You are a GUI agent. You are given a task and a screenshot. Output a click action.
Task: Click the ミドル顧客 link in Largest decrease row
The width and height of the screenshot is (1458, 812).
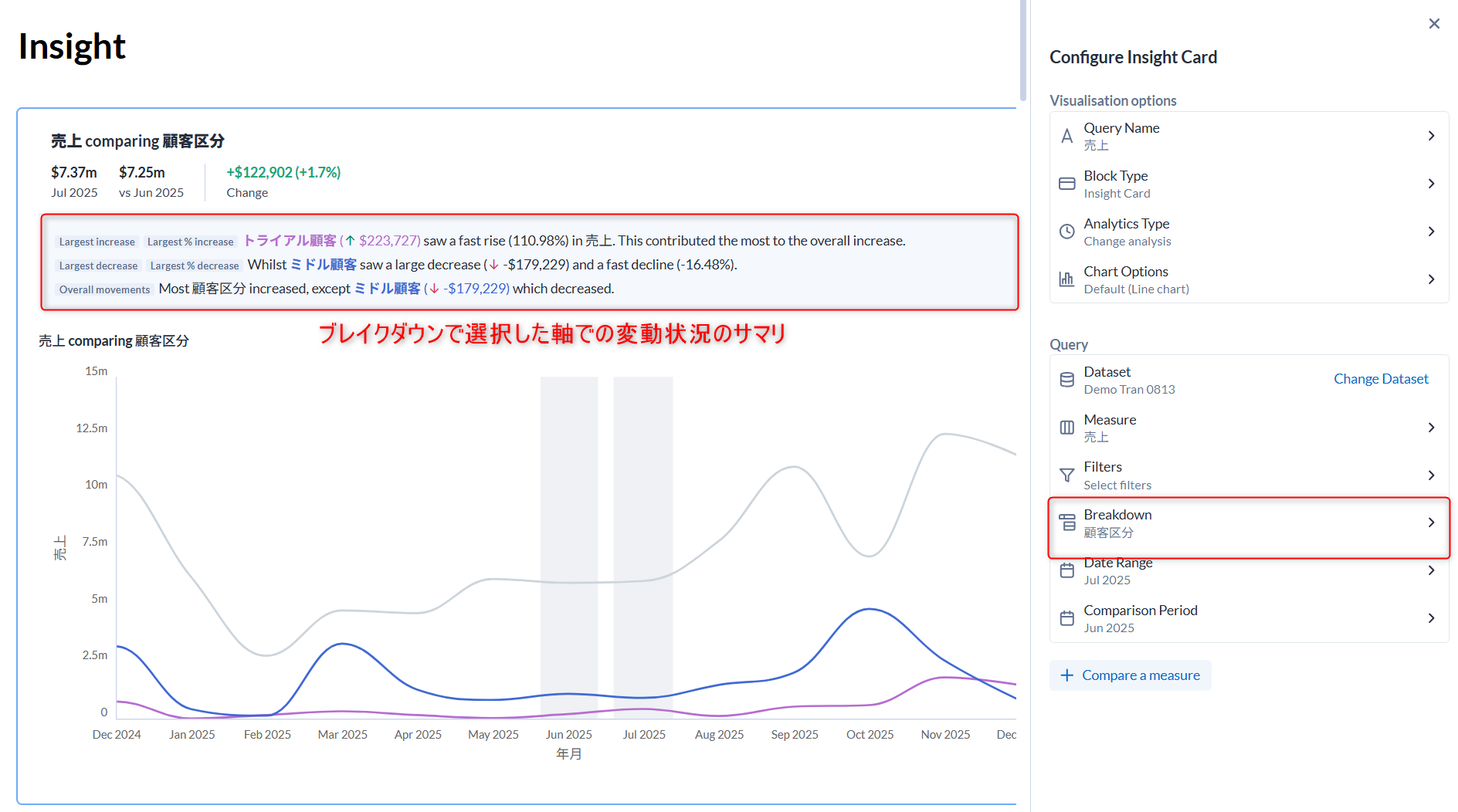coord(324,265)
